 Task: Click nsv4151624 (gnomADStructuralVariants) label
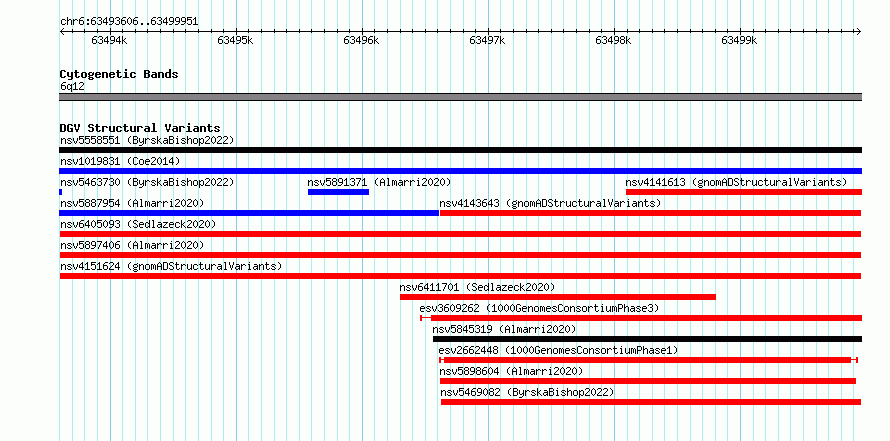click(x=171, y=266)
